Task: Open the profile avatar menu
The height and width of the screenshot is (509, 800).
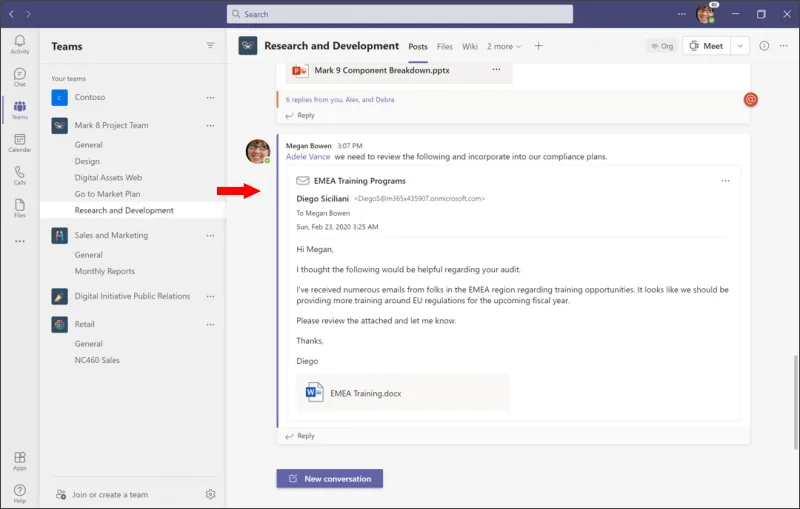Action: click(706, 14)
